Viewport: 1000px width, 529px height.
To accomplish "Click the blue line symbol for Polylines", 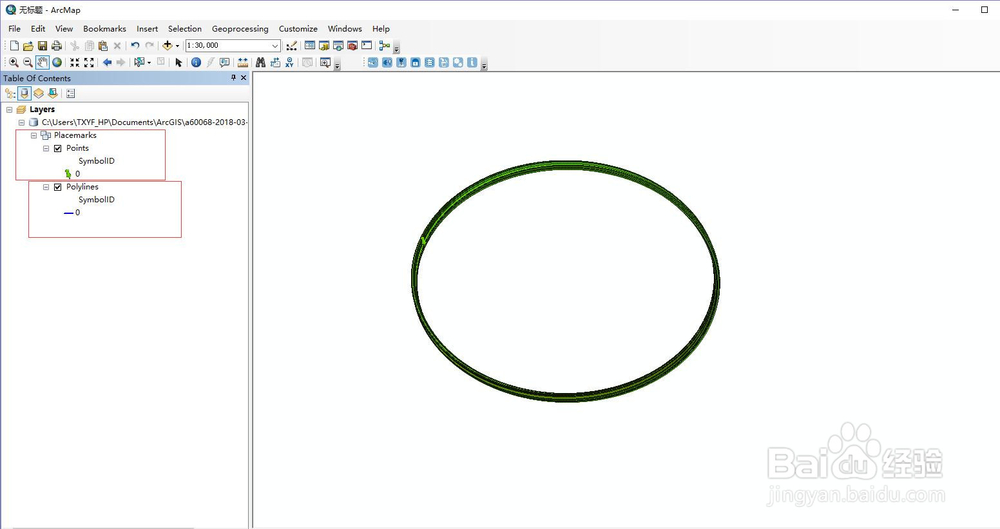I will (68, 213).
